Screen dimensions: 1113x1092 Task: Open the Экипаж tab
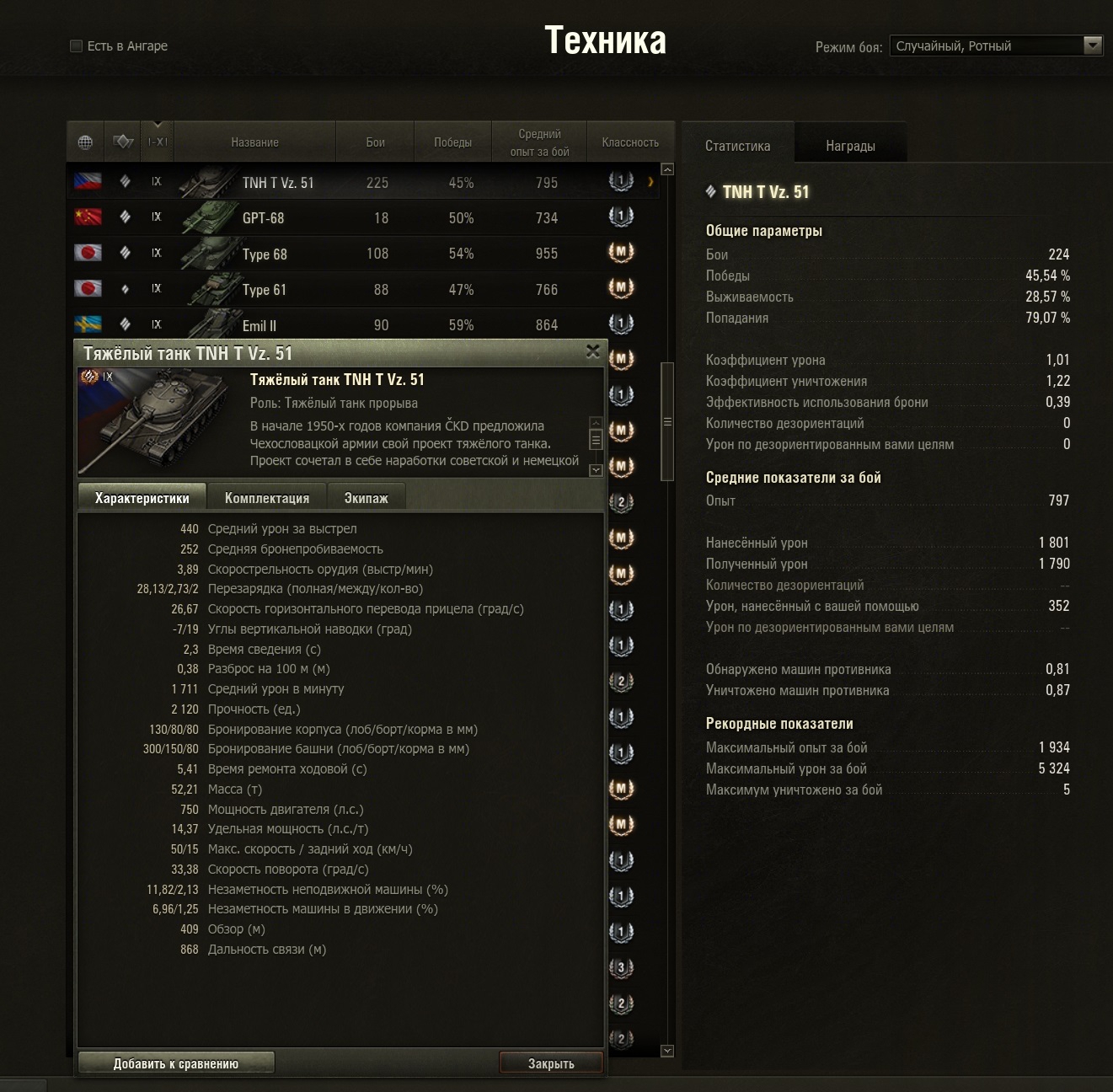click(366, 498)
